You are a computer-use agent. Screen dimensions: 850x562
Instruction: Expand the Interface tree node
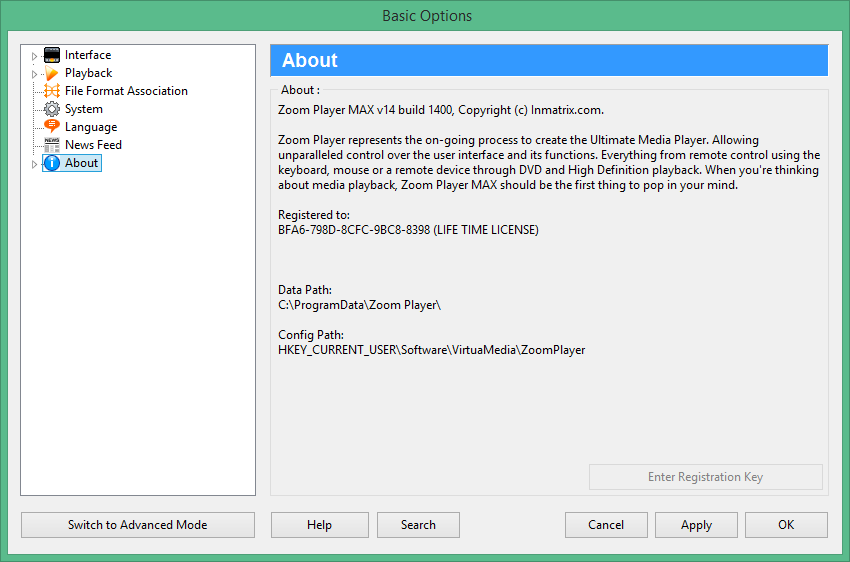(x=34, y=56)
